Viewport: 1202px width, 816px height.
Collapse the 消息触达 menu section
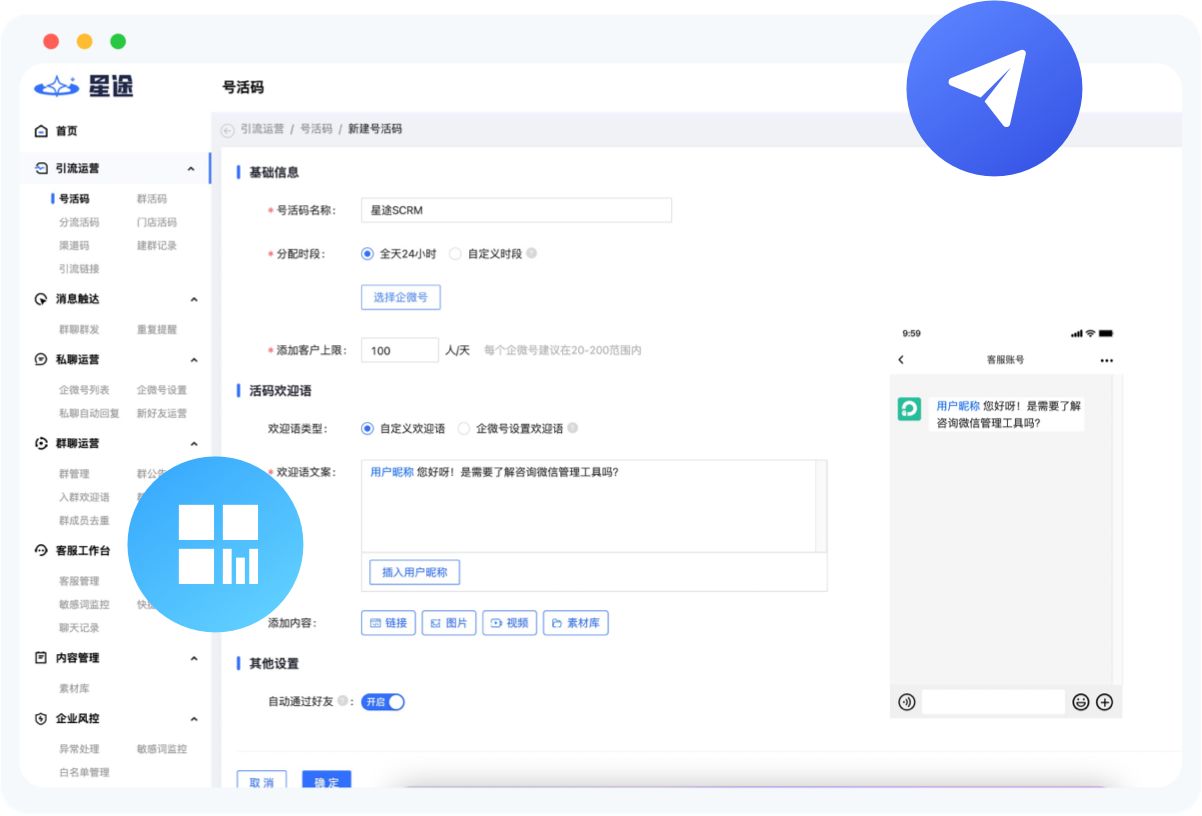point(193,299)
